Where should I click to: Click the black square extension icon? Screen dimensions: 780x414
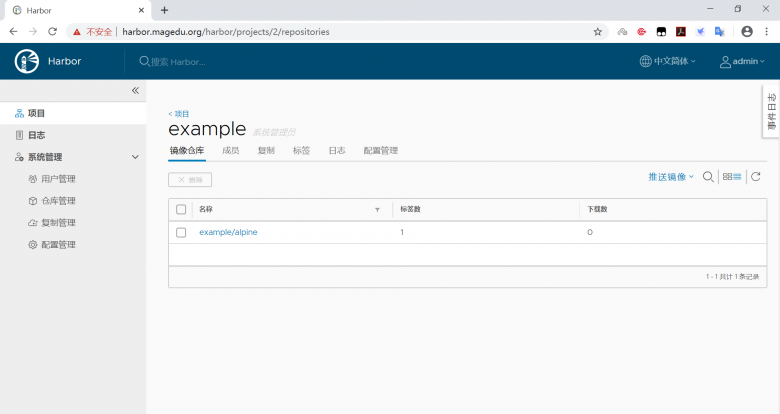point(661,32)
